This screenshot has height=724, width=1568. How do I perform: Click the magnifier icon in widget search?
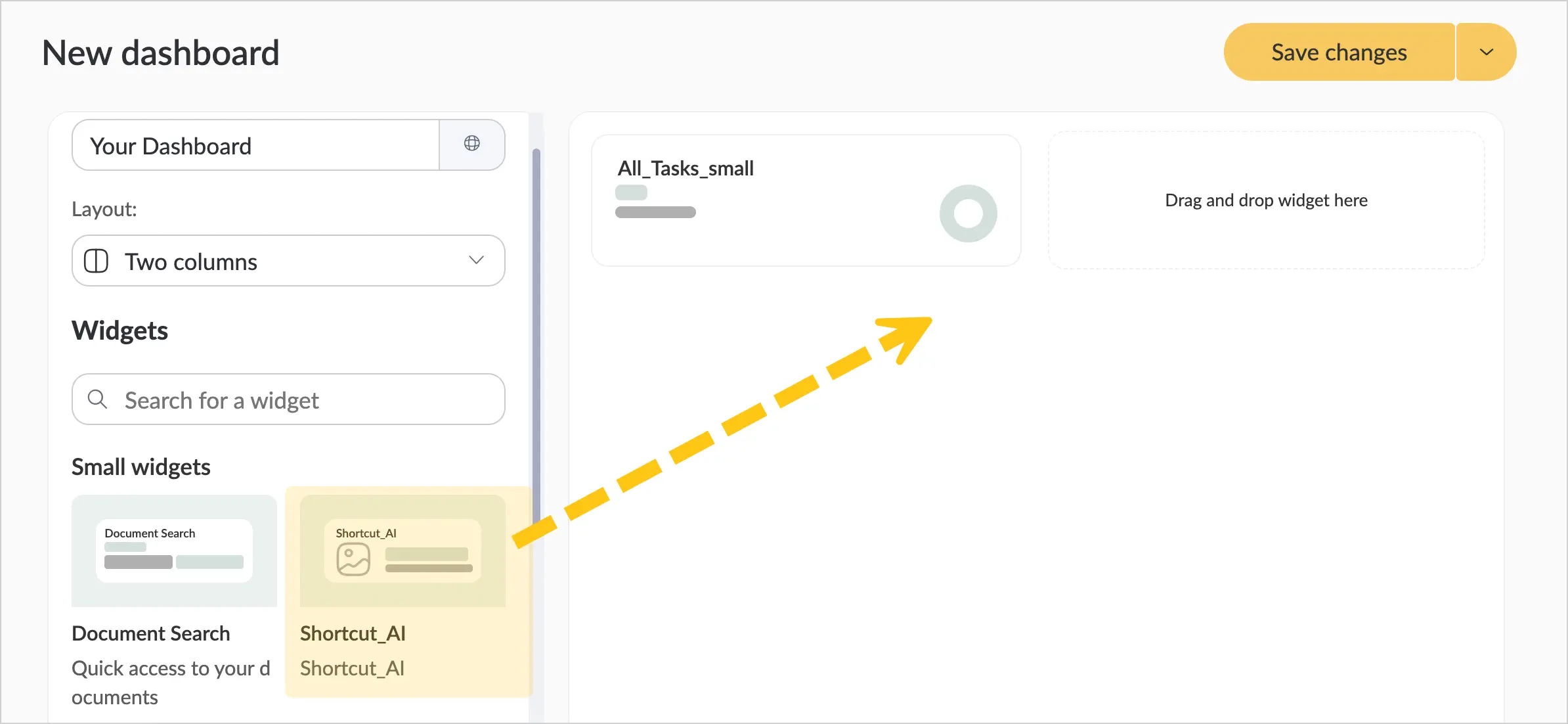[x=97, y=399]
